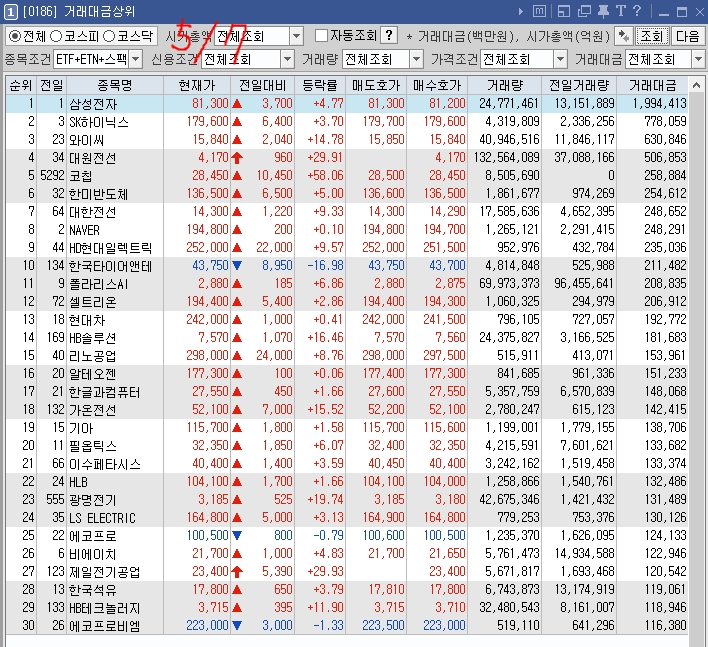Click the 매수호가 column header

(437, 85)
